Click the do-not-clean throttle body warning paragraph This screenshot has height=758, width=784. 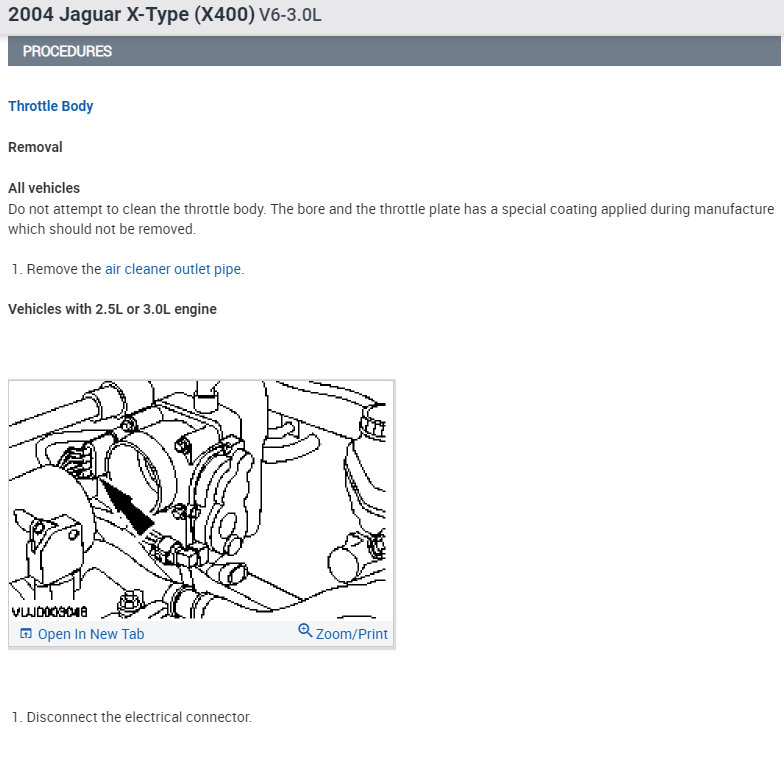click(391, 219)
